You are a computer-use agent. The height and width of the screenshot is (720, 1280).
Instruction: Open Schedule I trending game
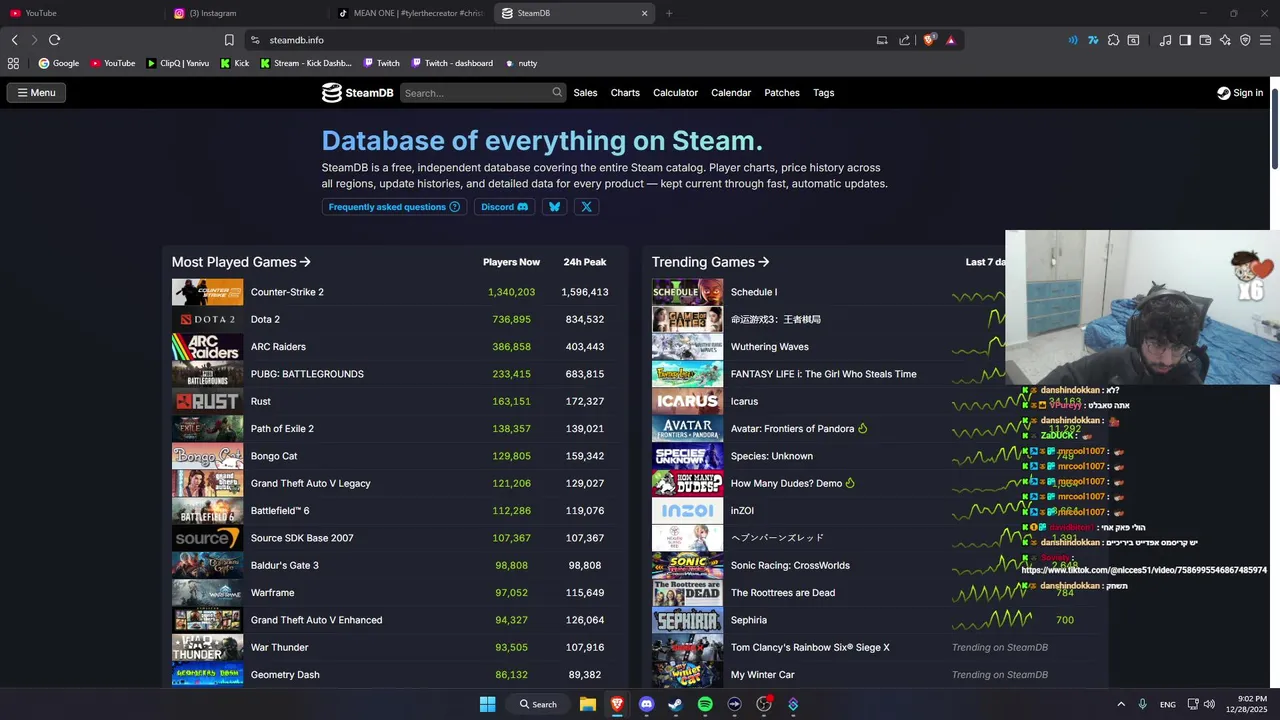click(754, 292)
